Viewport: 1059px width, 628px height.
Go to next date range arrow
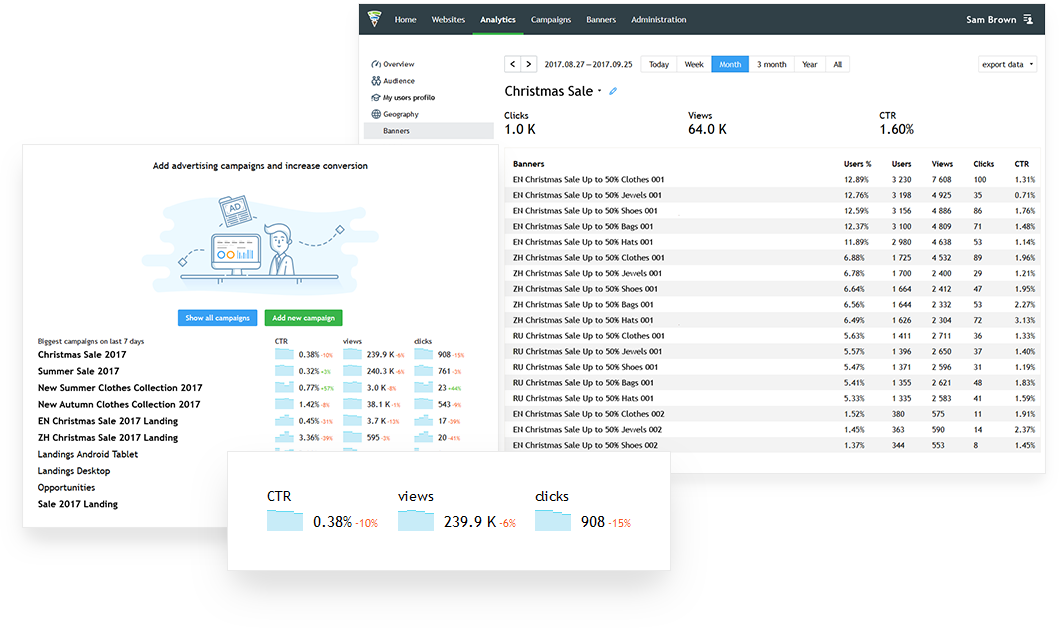tap(528, 64)
